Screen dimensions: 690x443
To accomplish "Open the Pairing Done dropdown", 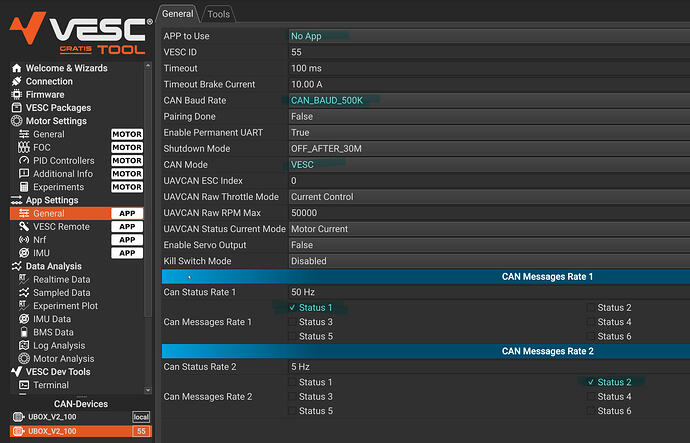I will pyautogui.click(x=489, y=117).
